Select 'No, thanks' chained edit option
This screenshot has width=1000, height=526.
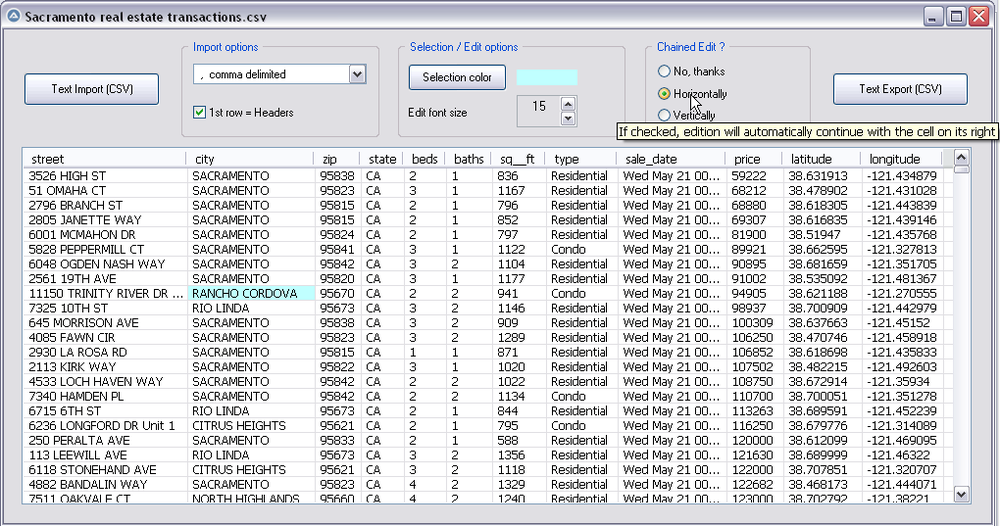coord(664,72)
